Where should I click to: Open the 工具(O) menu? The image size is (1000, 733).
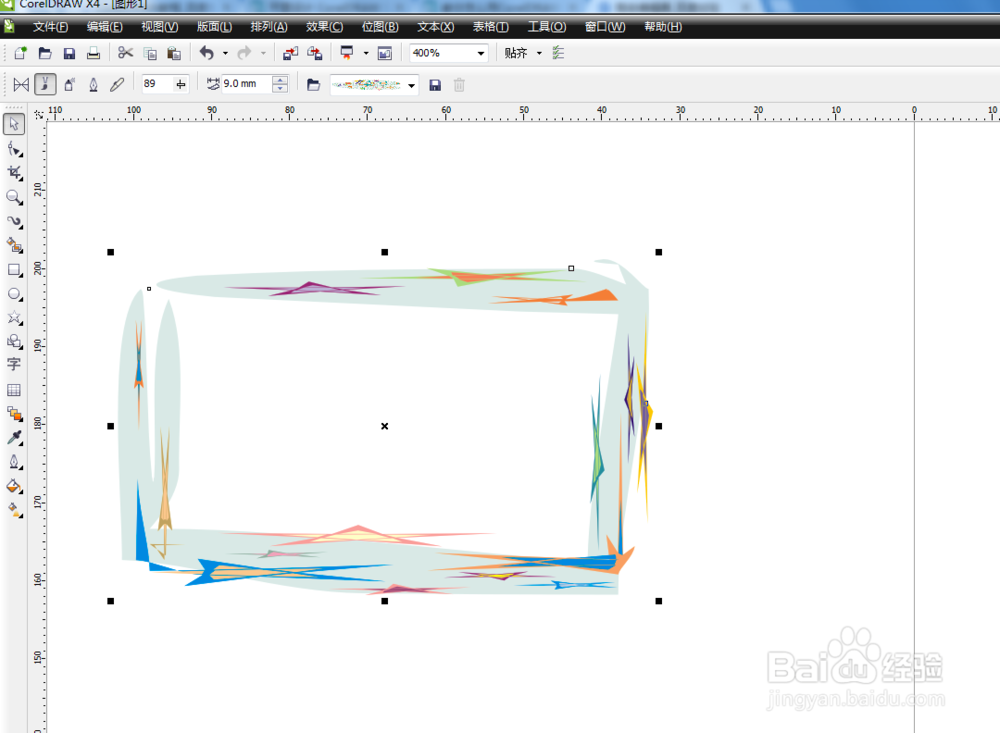click(x=547, y=27)
